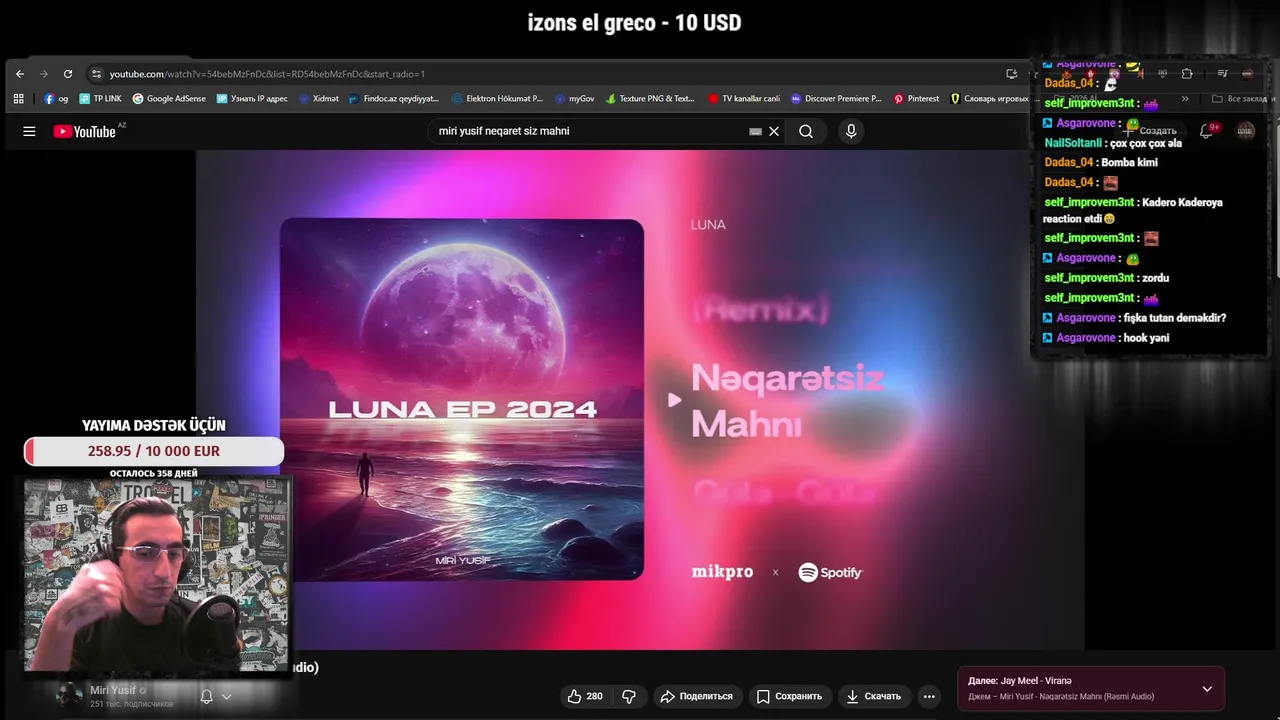Click the streamer webcam overlay
The width and height of the screenshot is (1280, 720).
tap(157, 574)
